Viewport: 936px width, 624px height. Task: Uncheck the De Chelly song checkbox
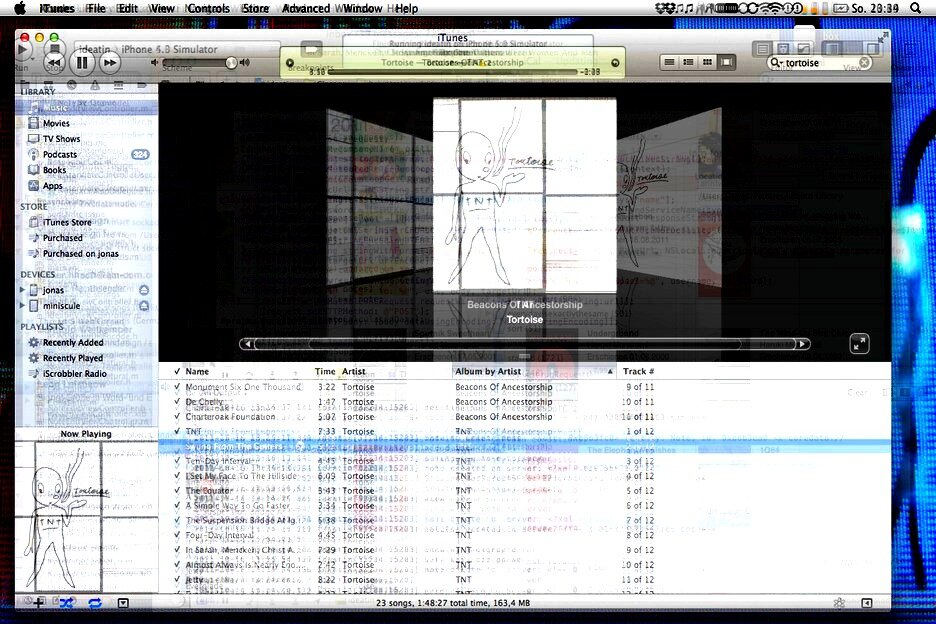[177, 402]
